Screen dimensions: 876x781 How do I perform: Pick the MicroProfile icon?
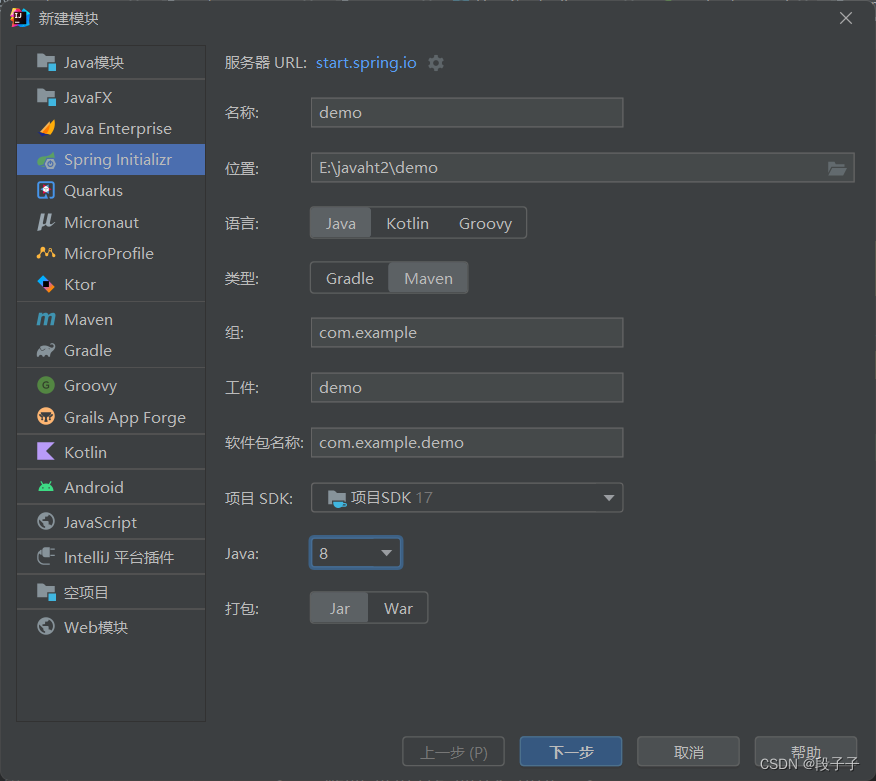[46, 253]
